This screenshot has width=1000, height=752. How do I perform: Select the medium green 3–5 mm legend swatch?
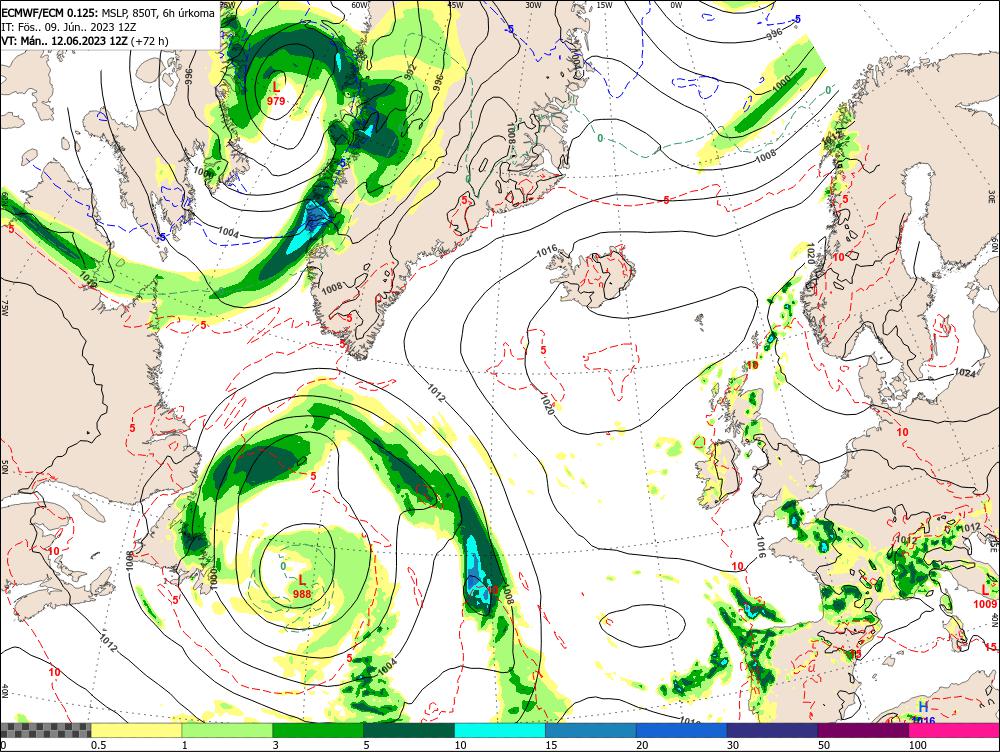pos(318,730)
